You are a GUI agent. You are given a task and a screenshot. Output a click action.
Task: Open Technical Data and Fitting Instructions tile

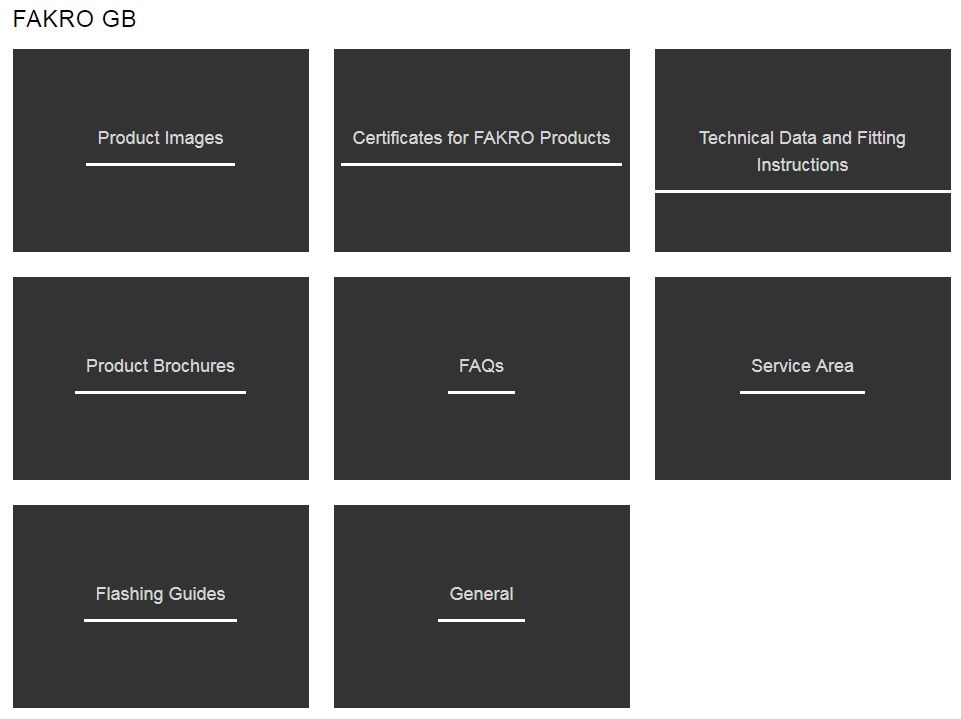pyautogui.click(x=803, y=150)
